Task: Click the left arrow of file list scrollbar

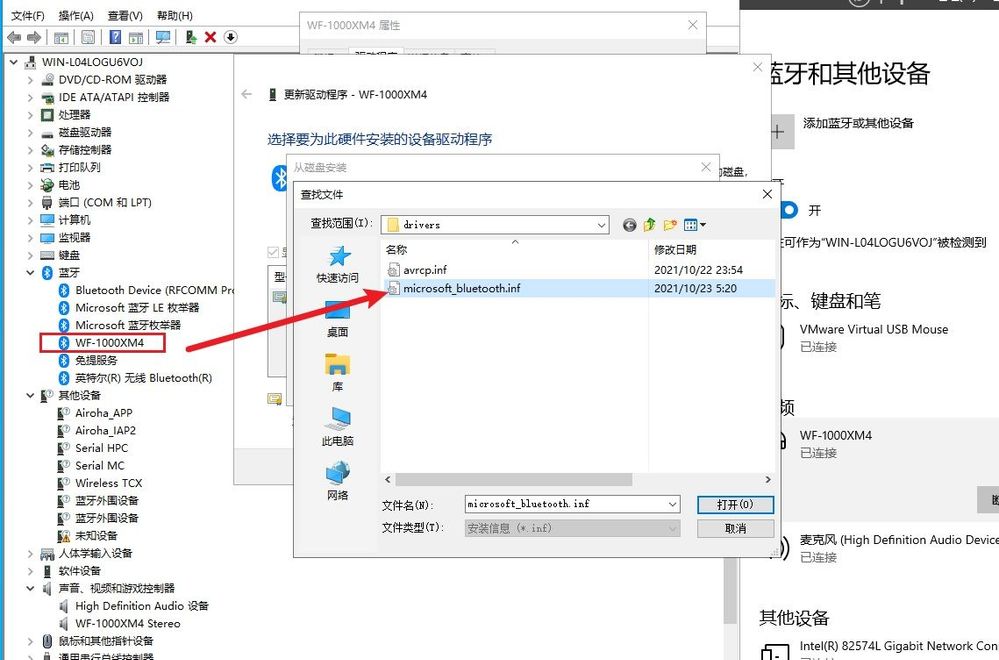Action: click(x=388, y=479)
